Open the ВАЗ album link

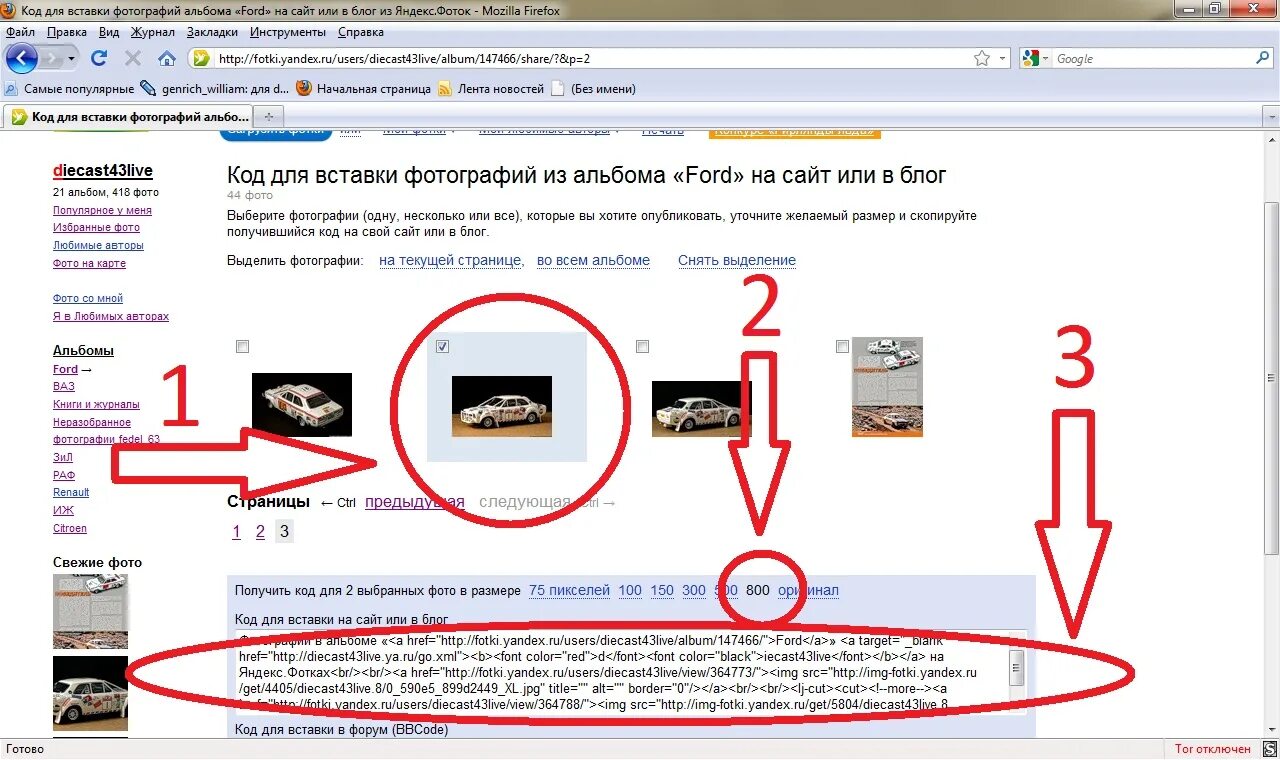pos(64,386)
